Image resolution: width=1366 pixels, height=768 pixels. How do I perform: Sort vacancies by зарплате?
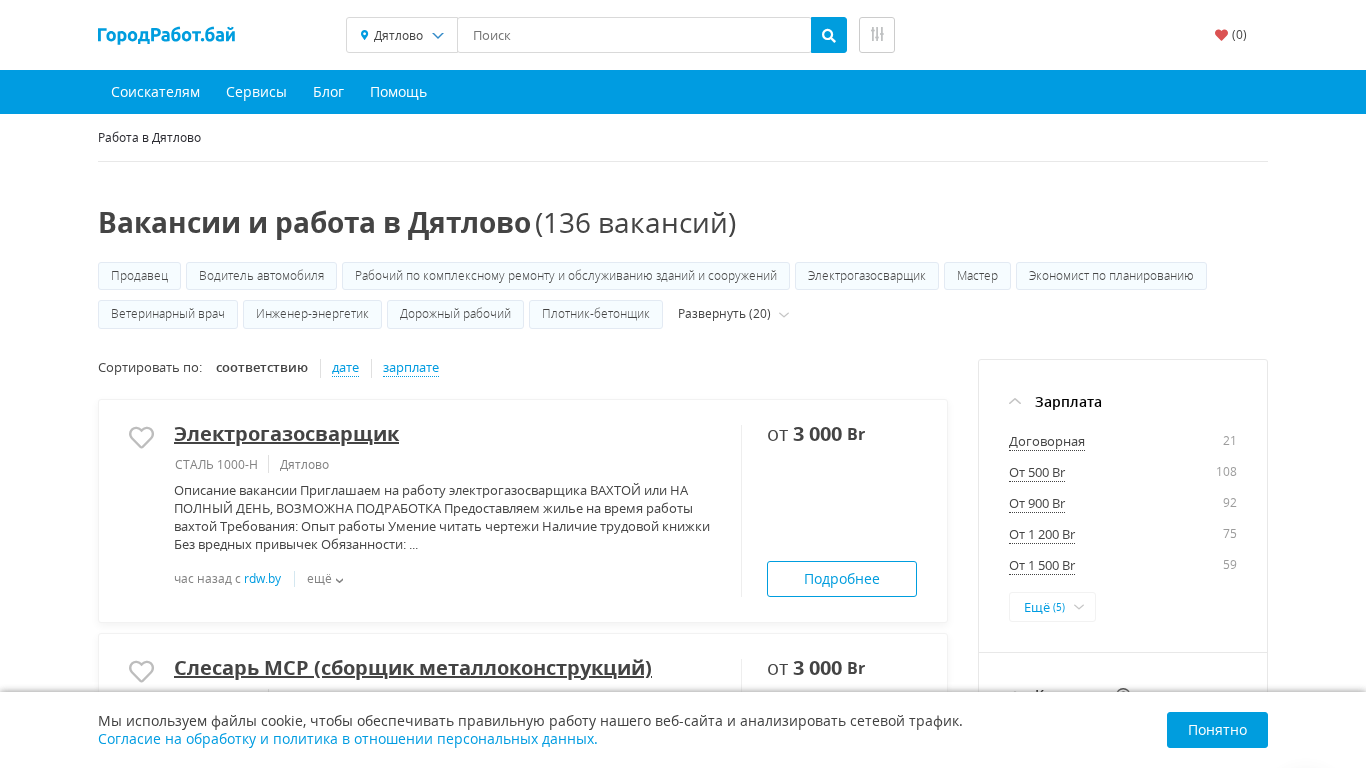coord(410,368)
